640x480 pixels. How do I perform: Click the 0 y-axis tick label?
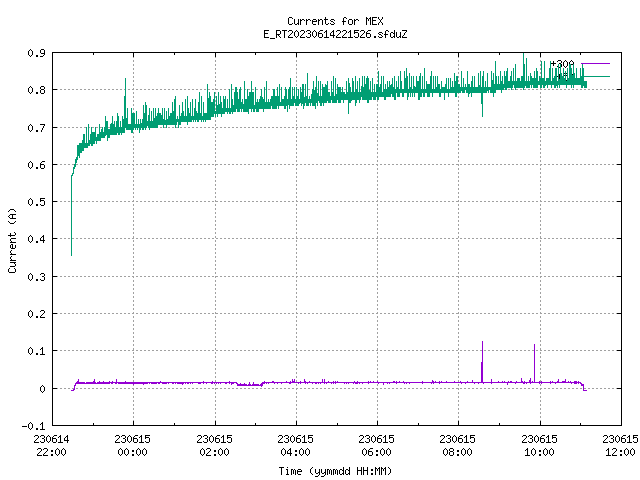coord(42,389)
